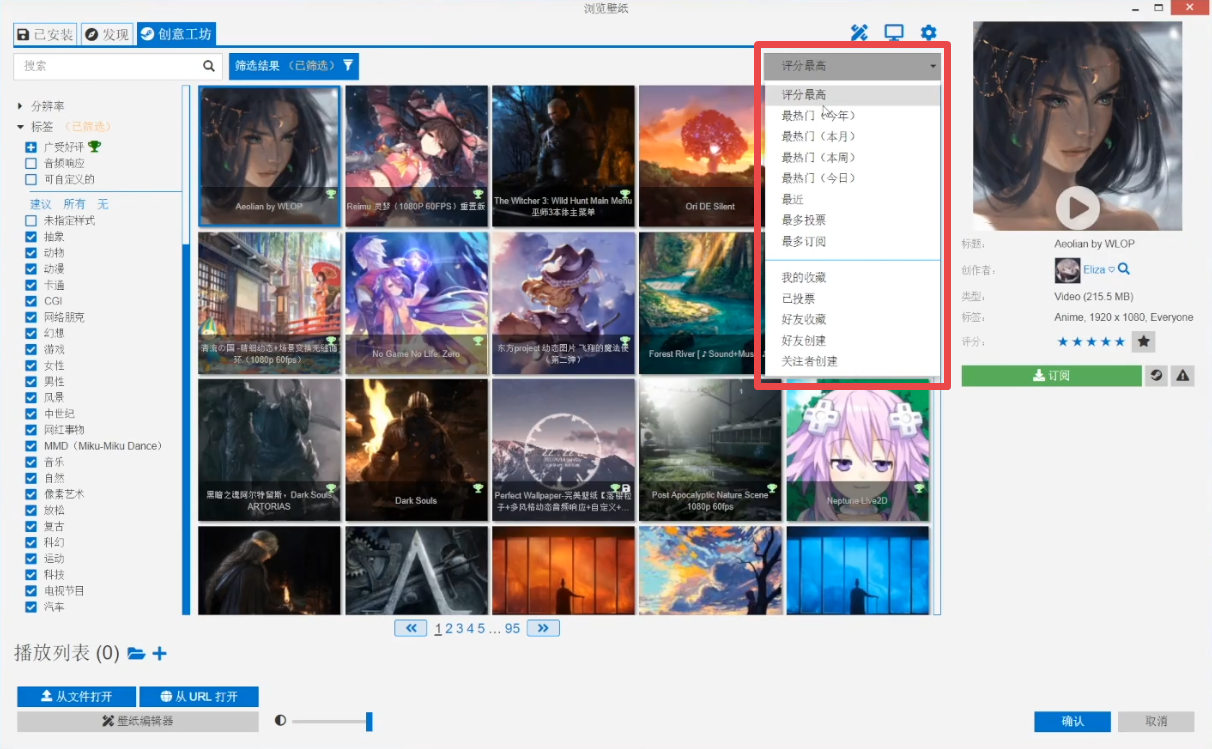Uncheck the 抽象 tag

[x=31, y=237]
